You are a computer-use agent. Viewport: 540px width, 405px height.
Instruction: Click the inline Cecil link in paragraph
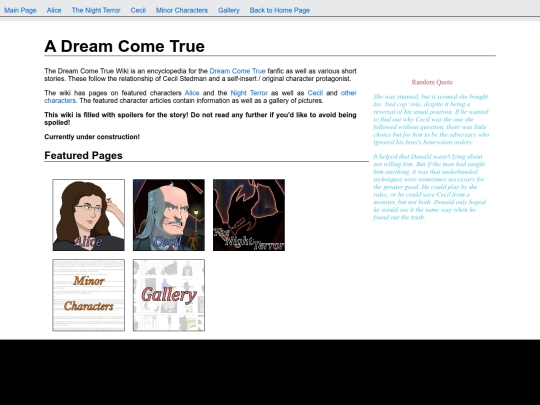pyautogui.click(x=315, y=93)
